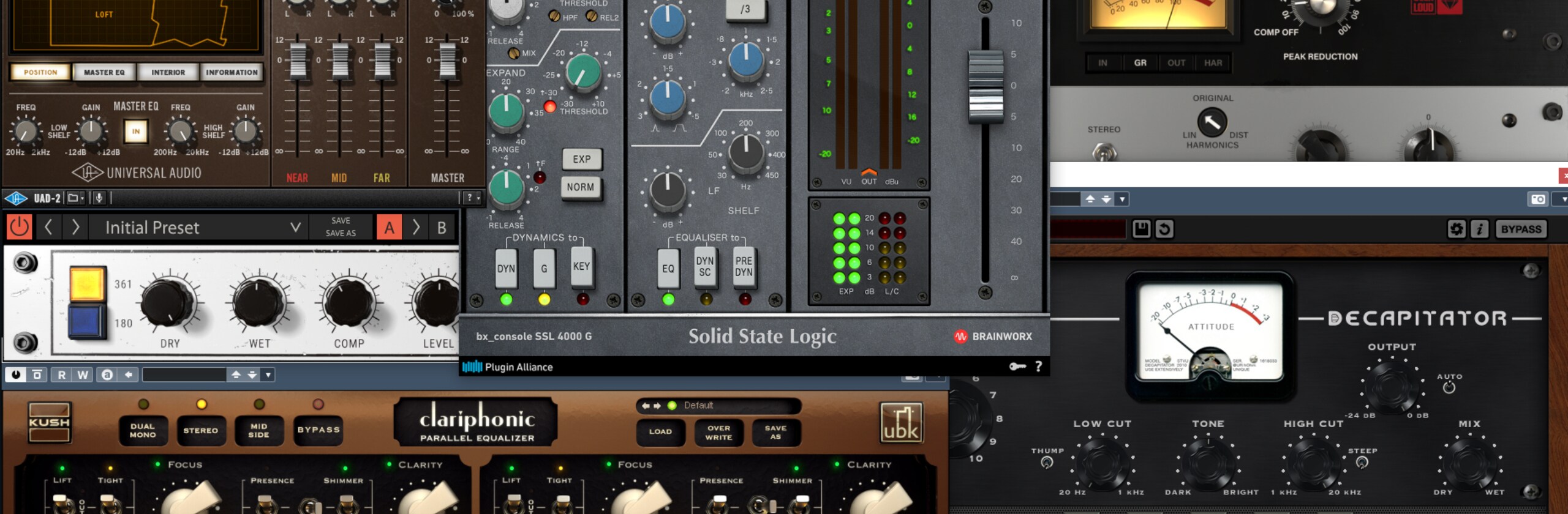Go to next preset beside Initial Preset
The height and width of the screenshot is (514, 1568).
[75, 228]
